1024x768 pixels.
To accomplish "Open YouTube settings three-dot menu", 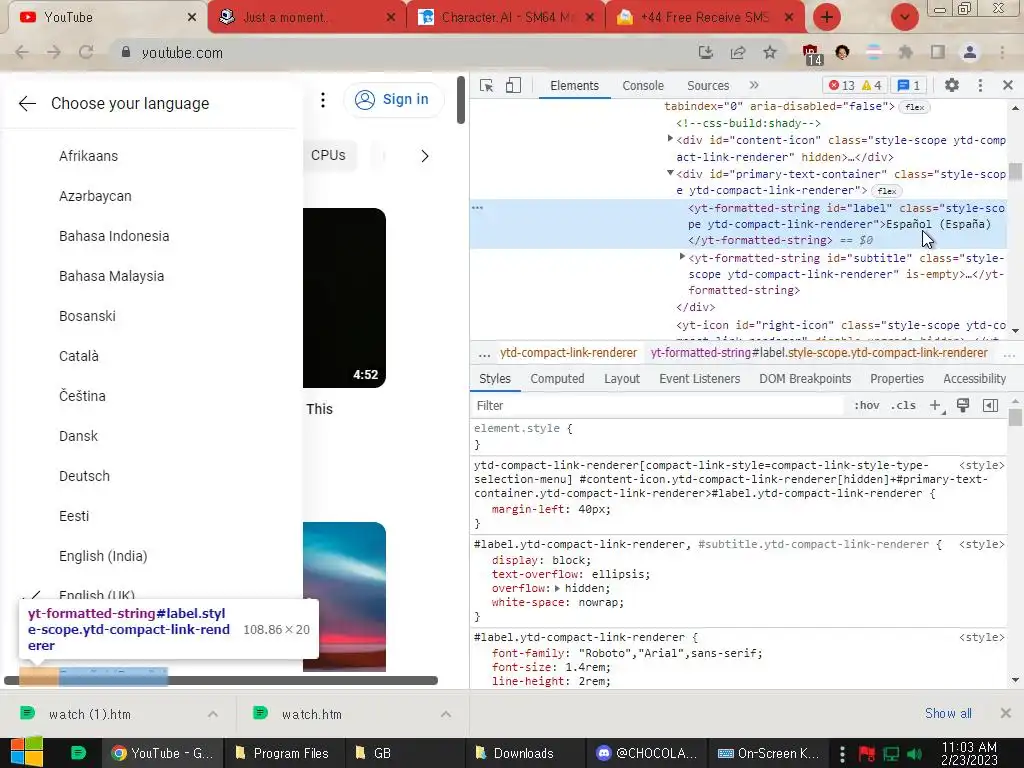I will click(x=323, y=100).
